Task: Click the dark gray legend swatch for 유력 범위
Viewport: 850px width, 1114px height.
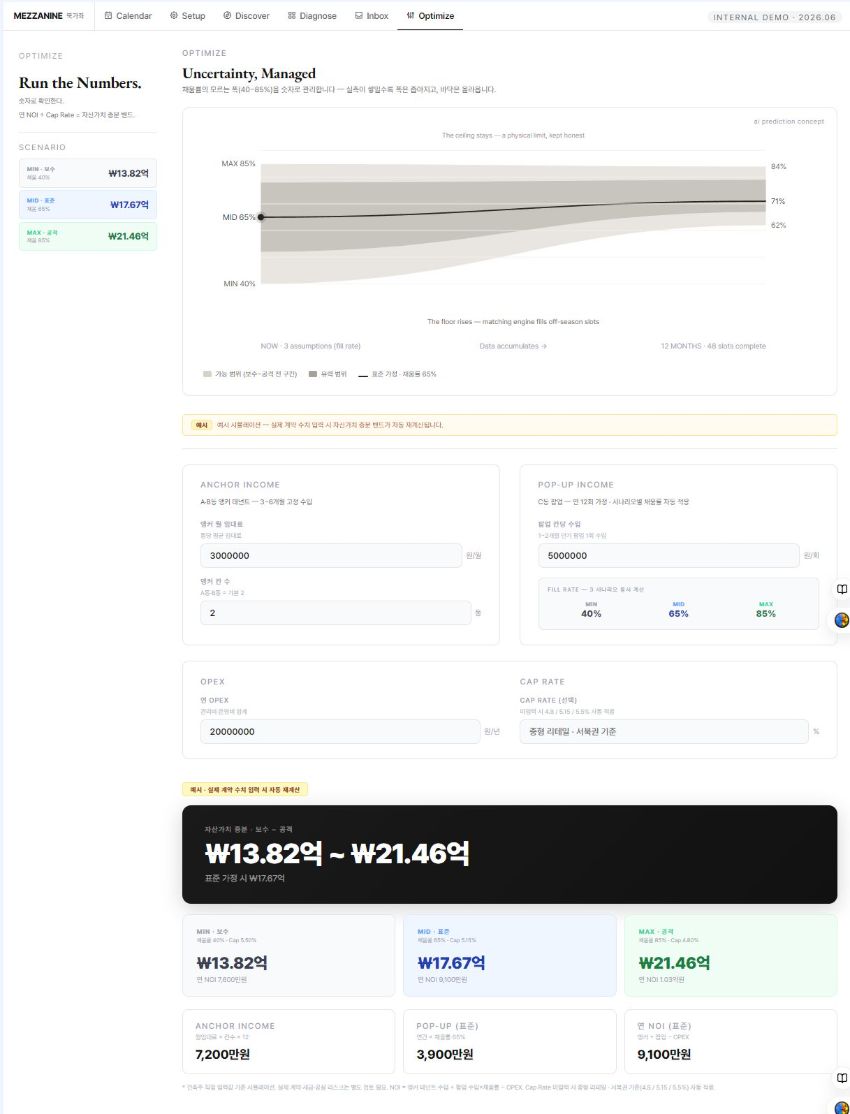Action: (x=313, y=374)
